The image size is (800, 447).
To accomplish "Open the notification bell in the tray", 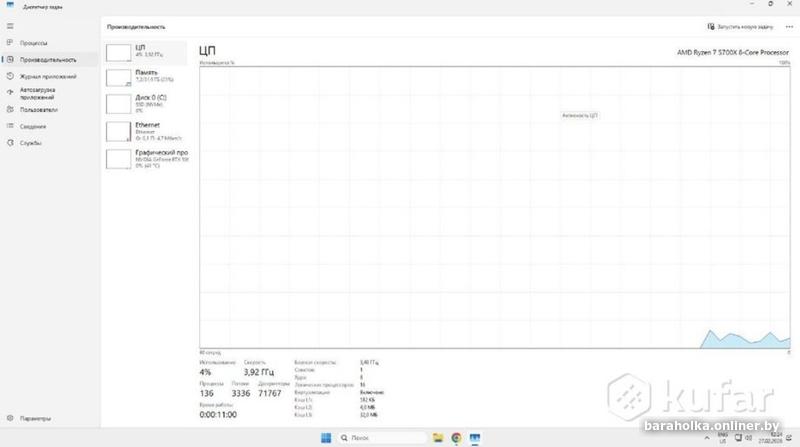I will pos(789,438).
